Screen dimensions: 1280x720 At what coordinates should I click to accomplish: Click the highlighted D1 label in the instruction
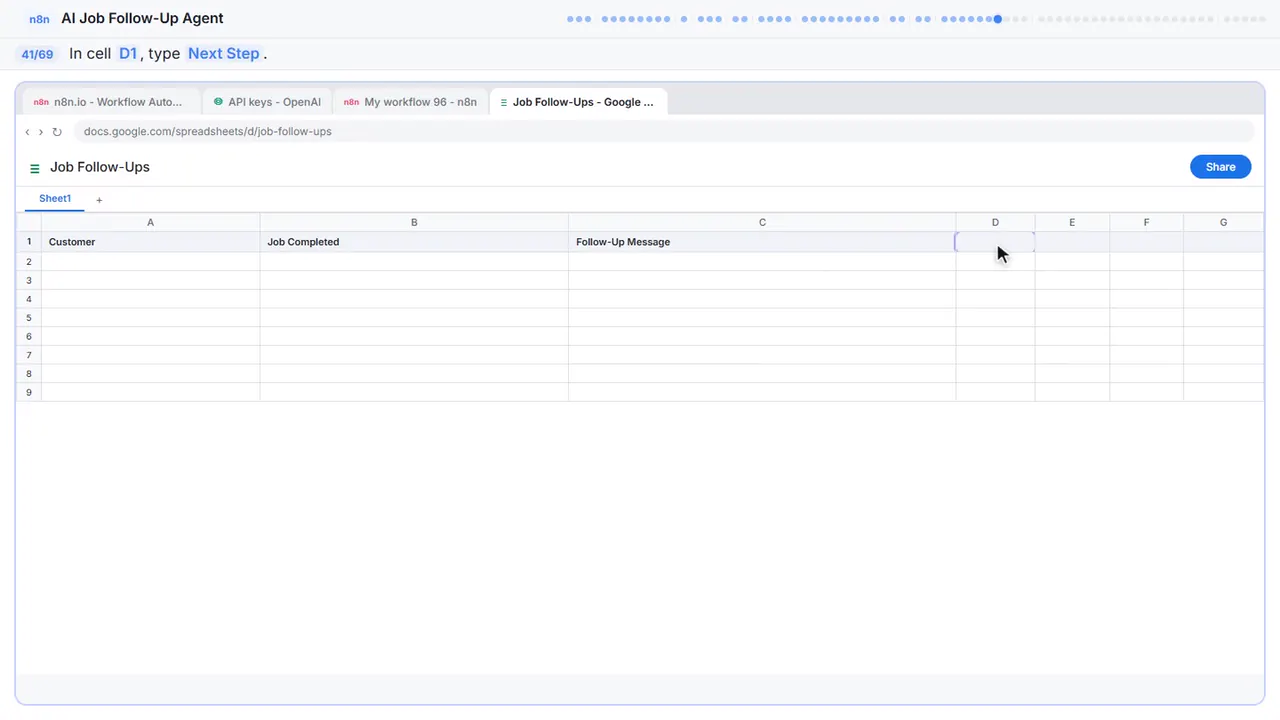tap(128, 54)
